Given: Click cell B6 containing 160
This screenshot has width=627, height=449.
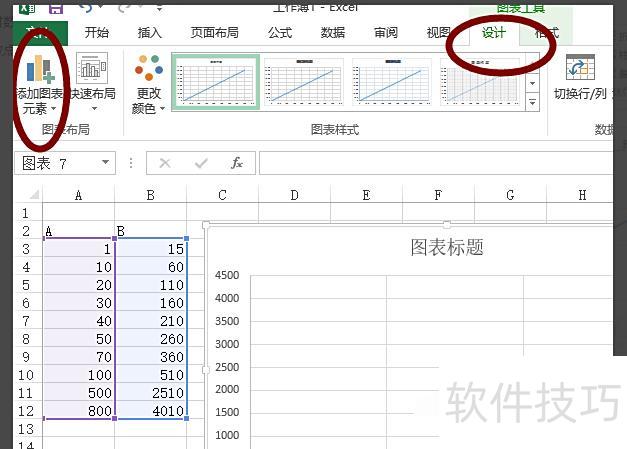Looking at the screenshot, I should tap(150, 303).
